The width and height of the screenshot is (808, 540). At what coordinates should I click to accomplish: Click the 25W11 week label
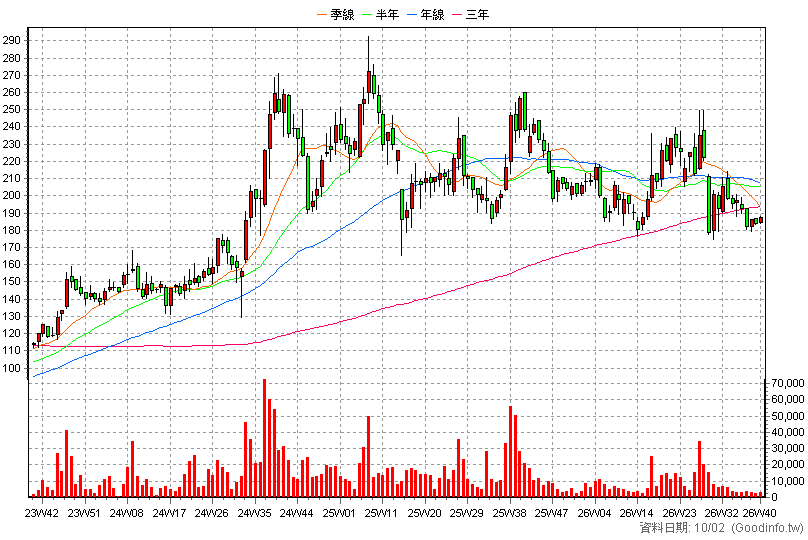pyautogui.click(x=381, y=513)
